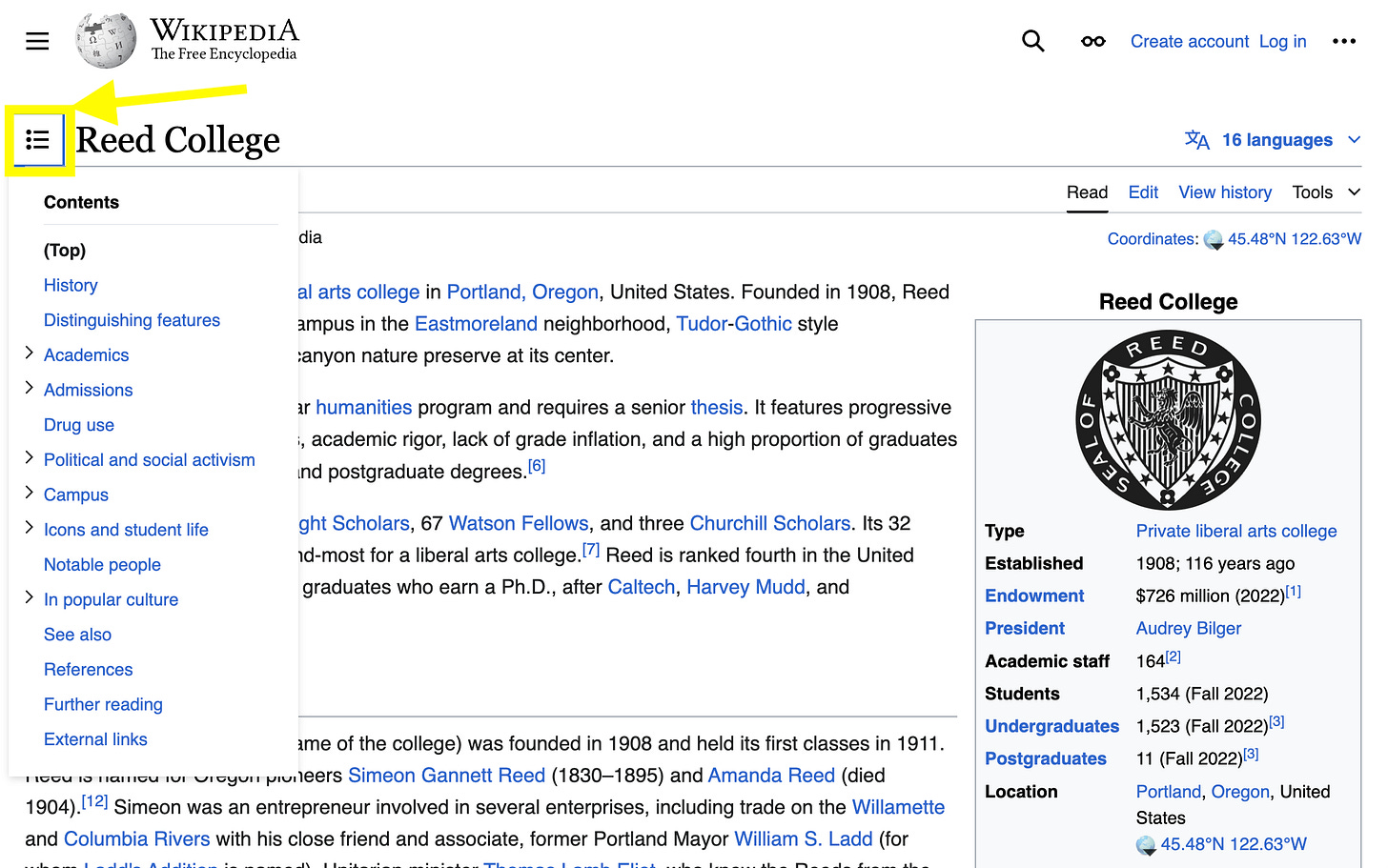Open the Harvey Mudd link
This screenshot has height=868, width=1388.
click(x=745, y=587)
